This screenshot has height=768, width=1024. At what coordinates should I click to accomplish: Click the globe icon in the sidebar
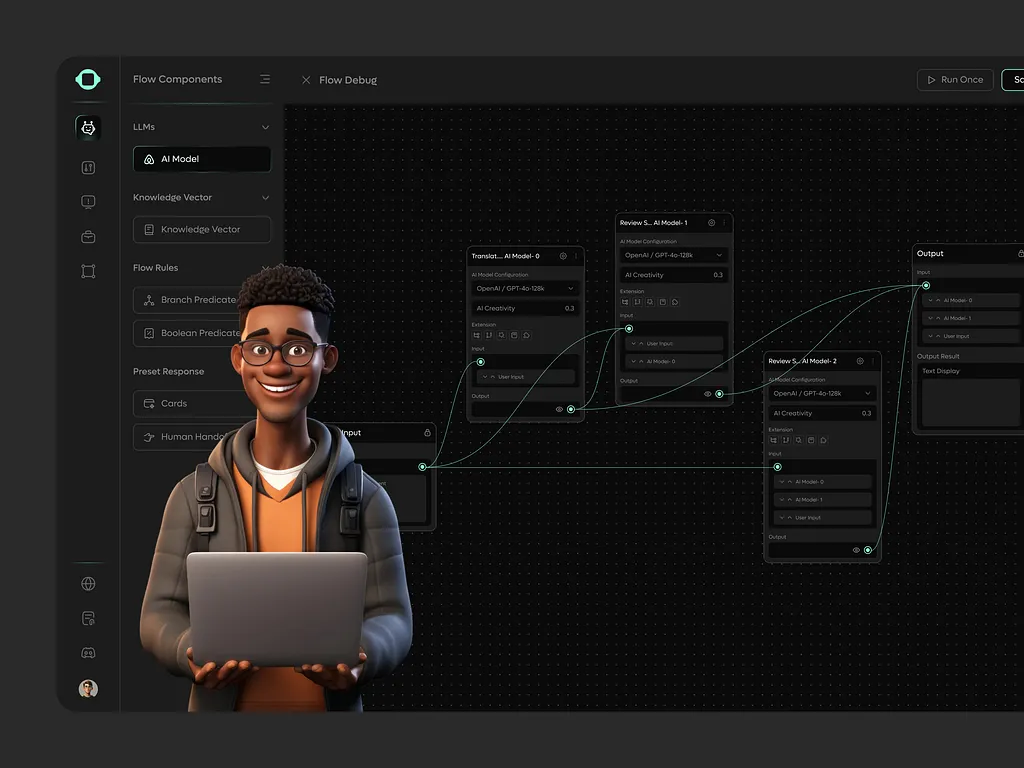click(88, 584)
